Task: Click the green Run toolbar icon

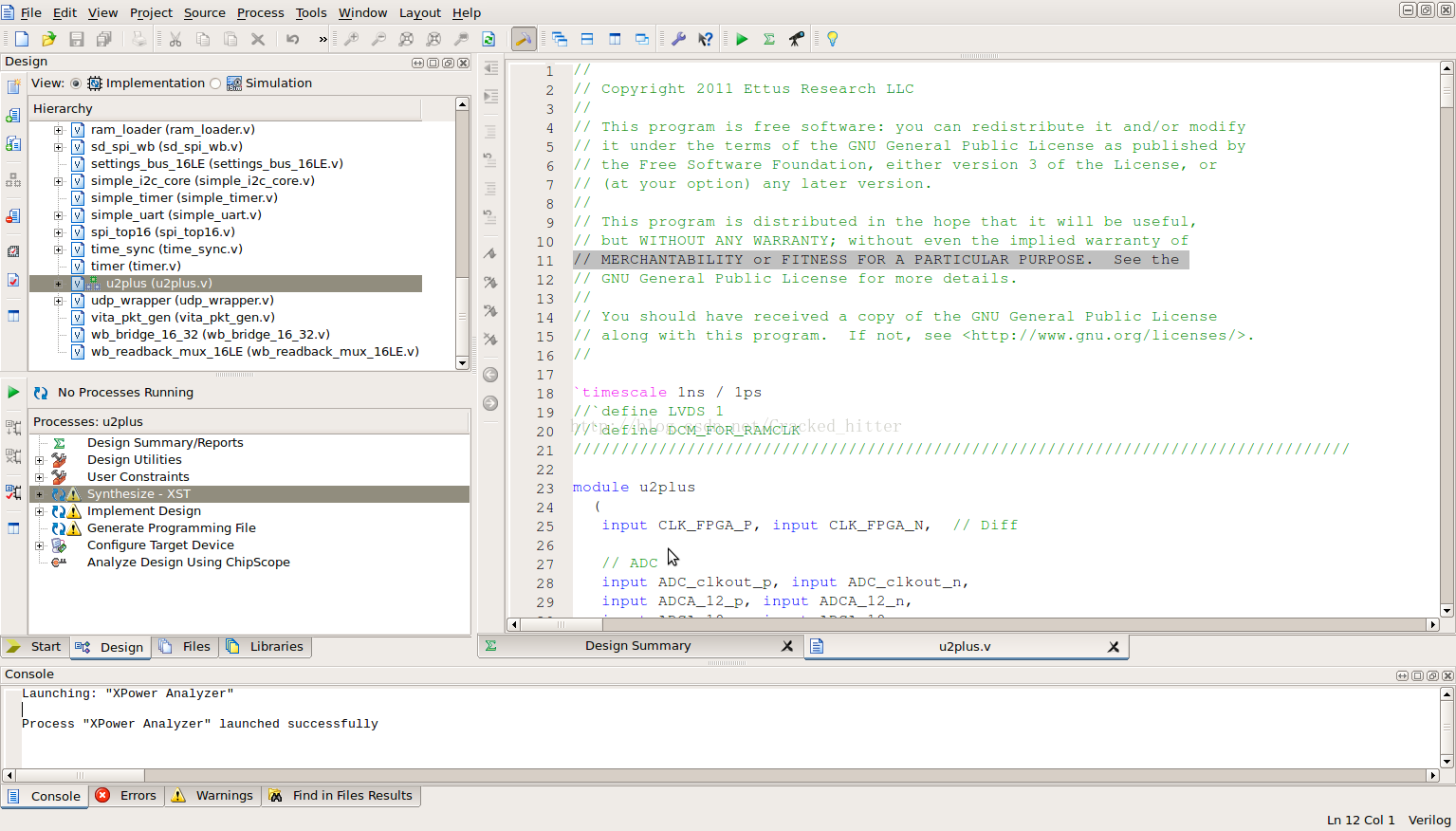Action: pos(742,39)
